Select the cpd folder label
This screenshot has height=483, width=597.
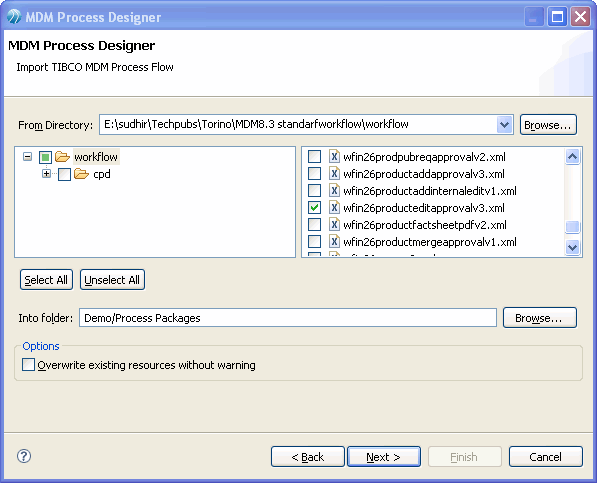[x=102, y=174]
